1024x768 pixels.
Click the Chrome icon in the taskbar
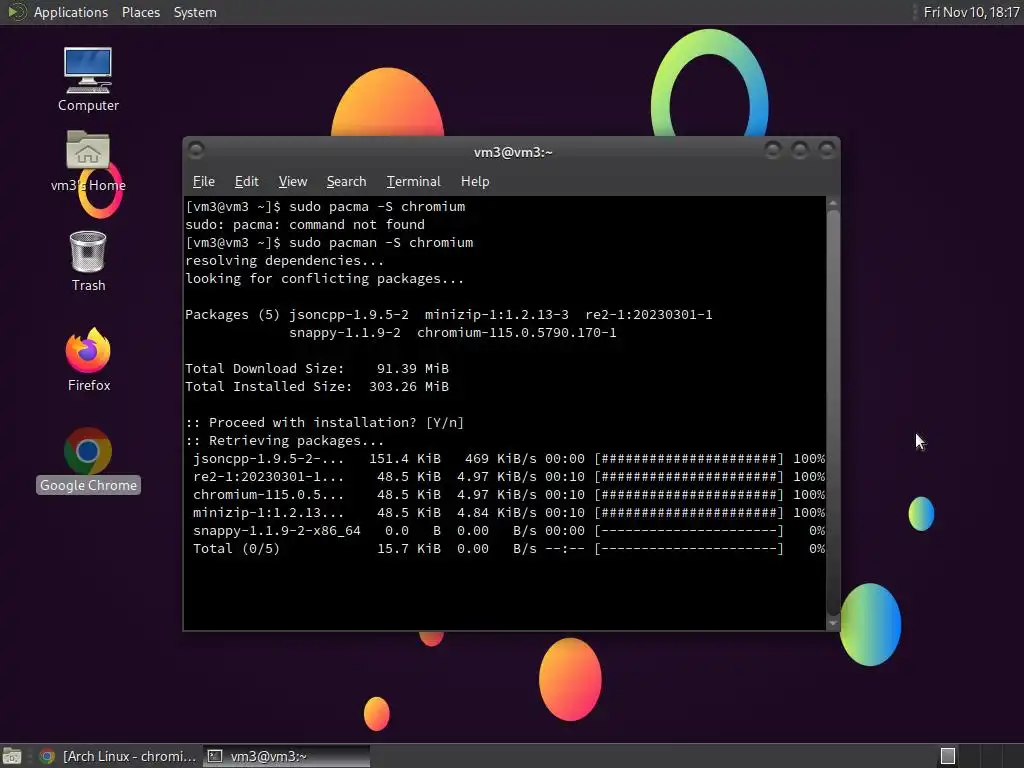(47, 756)
